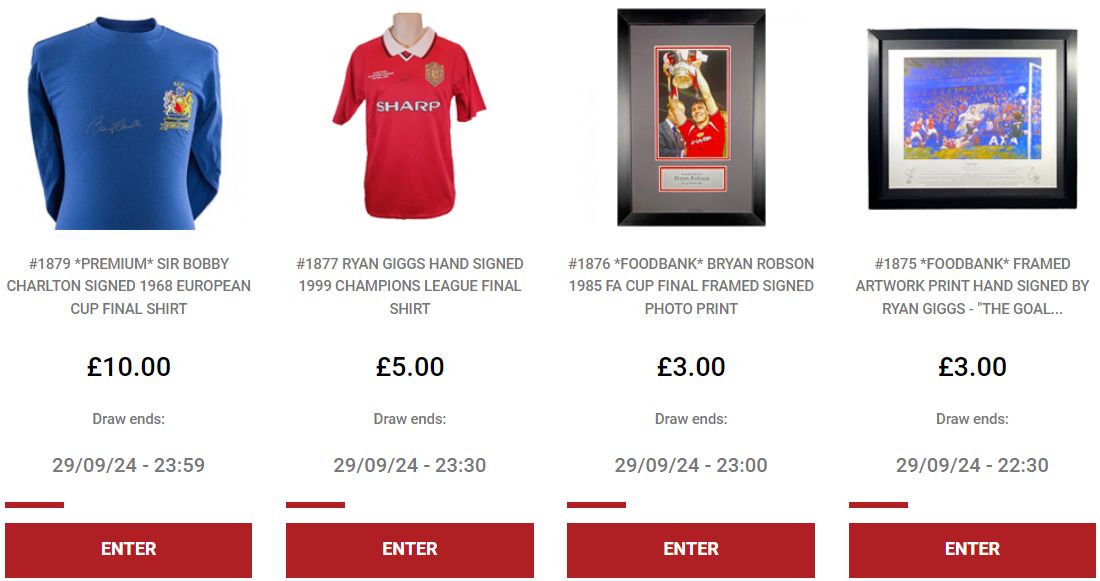1100x581 pixels.
Task: Open the blue Bobby Charlton shirt image
Action: coord(128,119)
